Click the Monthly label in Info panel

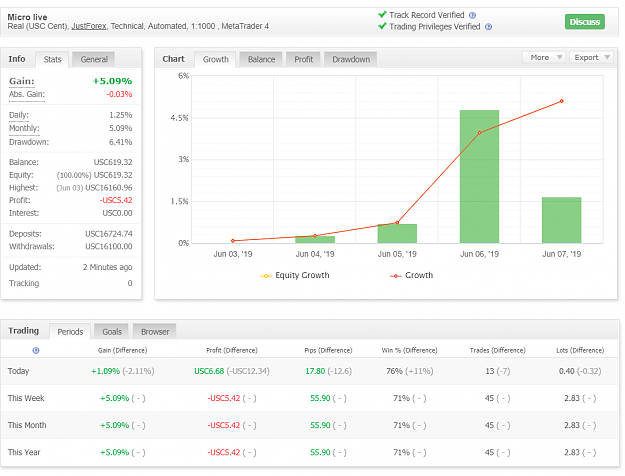24,128
